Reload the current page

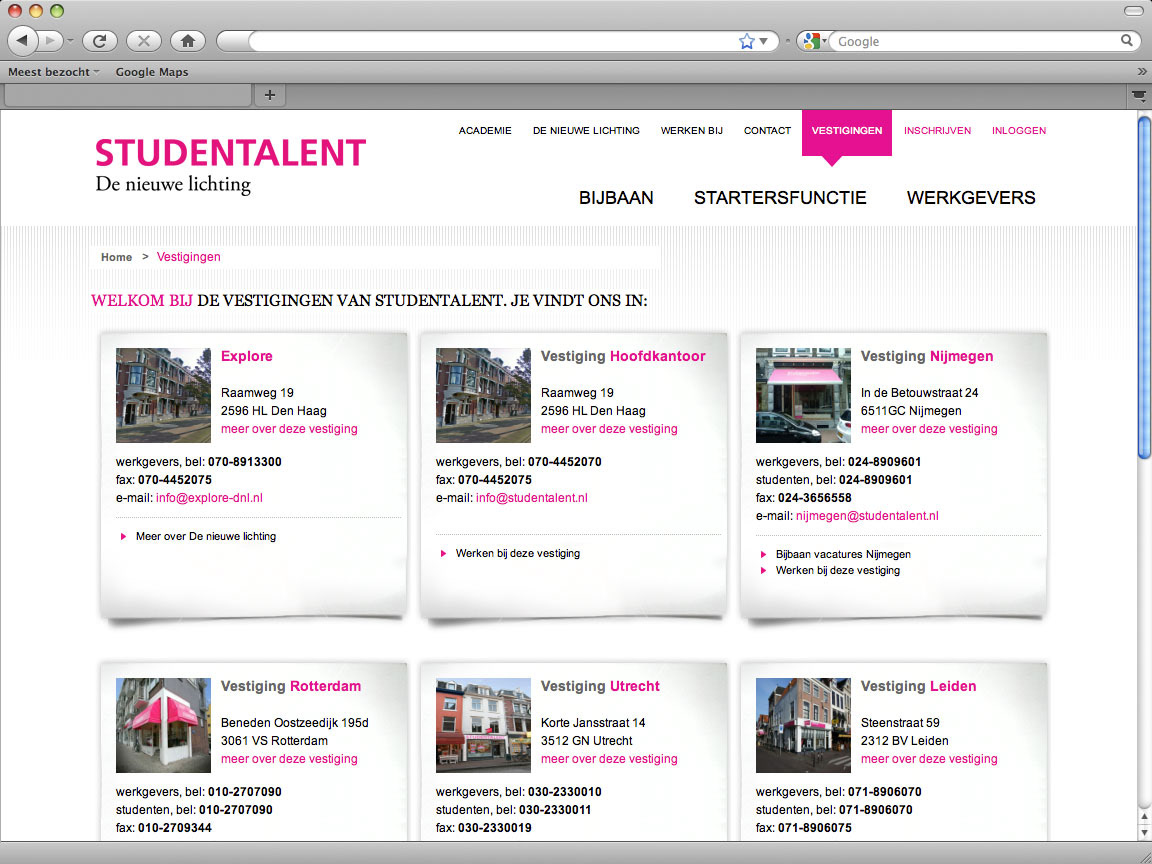coord(99,40)
